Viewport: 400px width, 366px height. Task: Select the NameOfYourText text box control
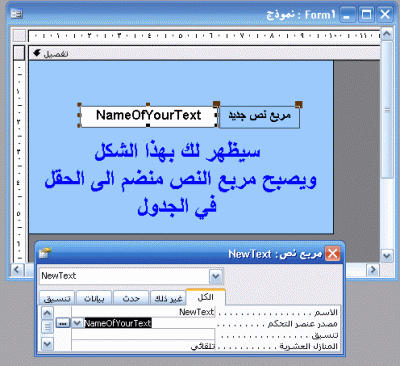(x=148, y=116)
